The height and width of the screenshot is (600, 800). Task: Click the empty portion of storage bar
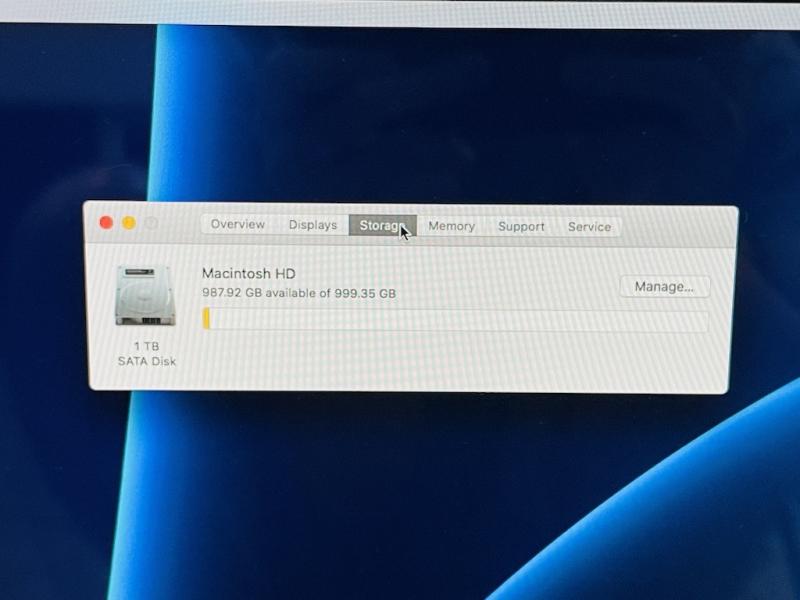pyautogui.click(x=459, y=321)
